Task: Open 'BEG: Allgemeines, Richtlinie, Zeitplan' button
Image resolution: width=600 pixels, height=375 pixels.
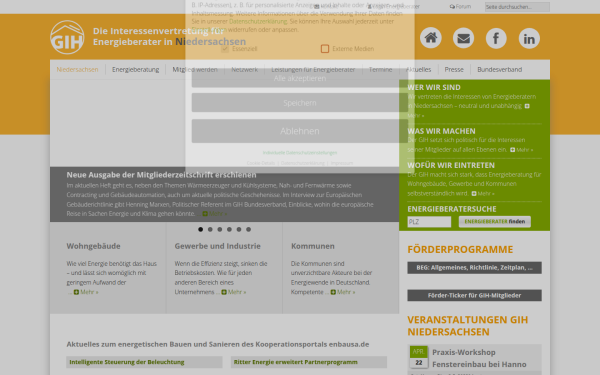Action: click(x=474, y=267)
